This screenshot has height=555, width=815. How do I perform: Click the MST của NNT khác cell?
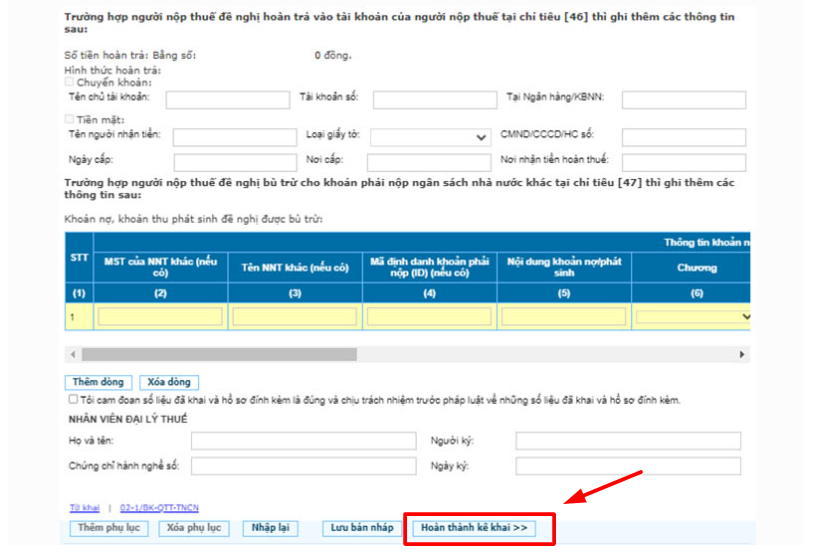coord(160,317)
